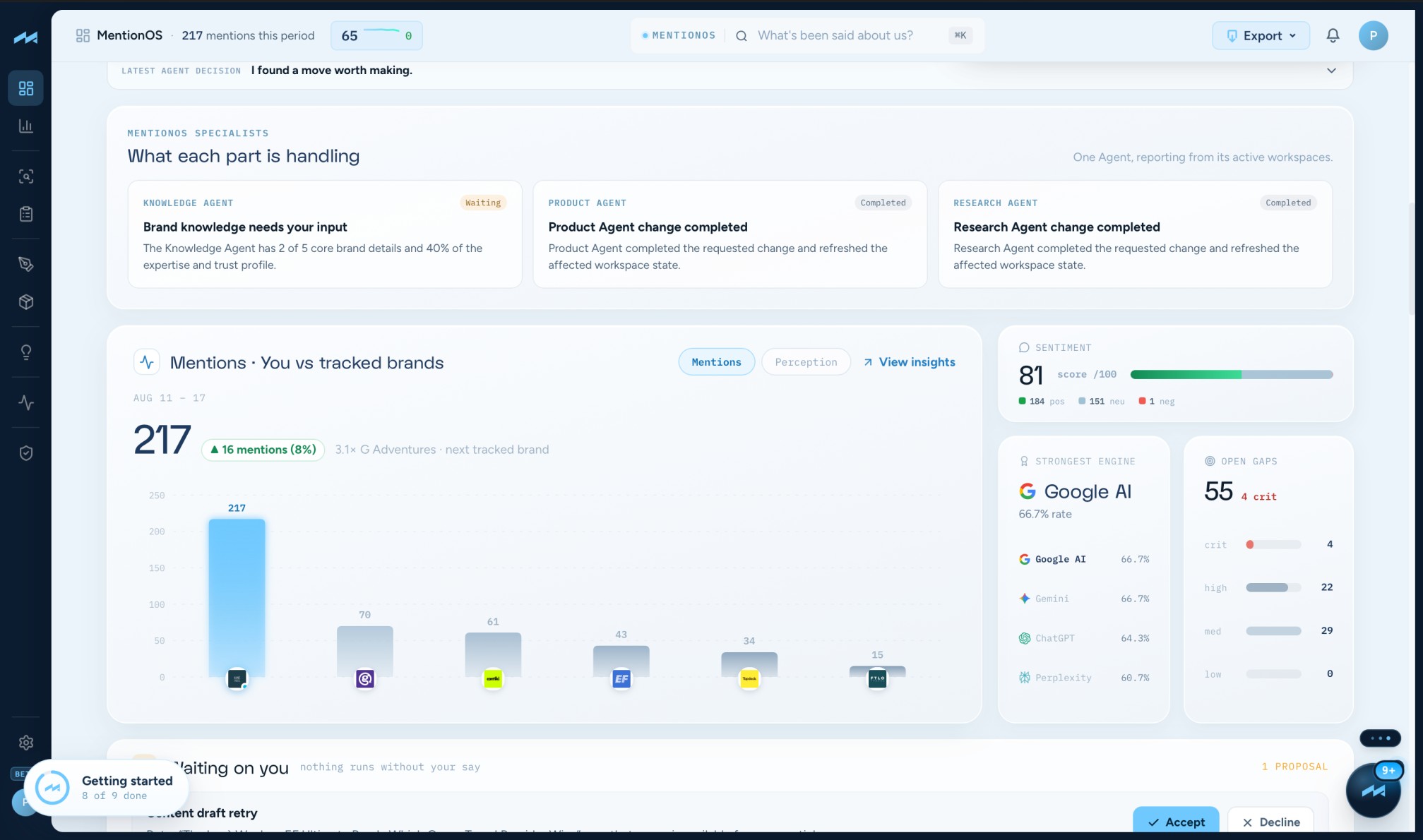Select the Gemini engine row
Screen dimensions: 1423x840
click(x=1084, y=599)
